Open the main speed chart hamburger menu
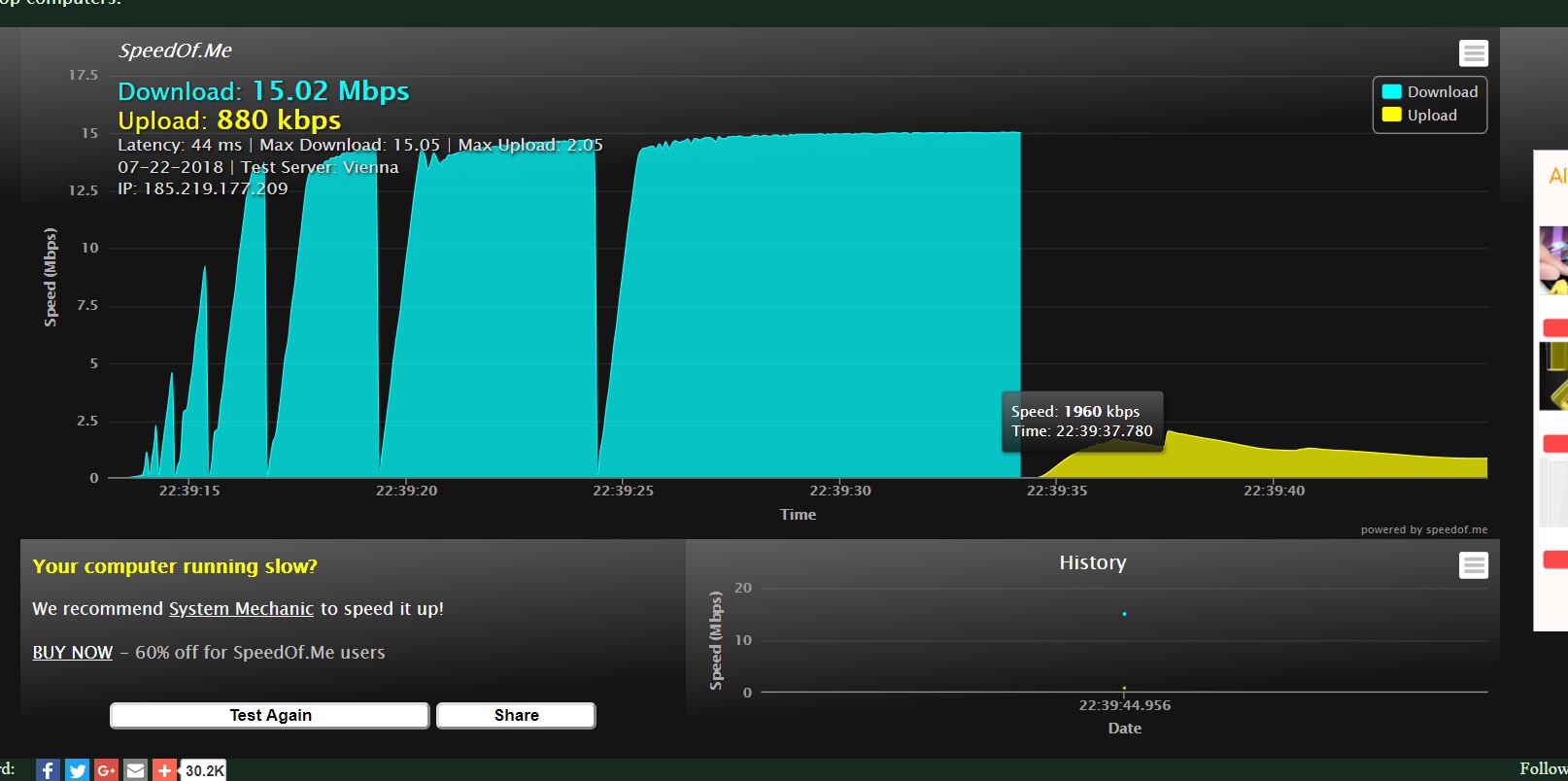This screenshot has height=781, width=1568. [x=1473, y=53]
